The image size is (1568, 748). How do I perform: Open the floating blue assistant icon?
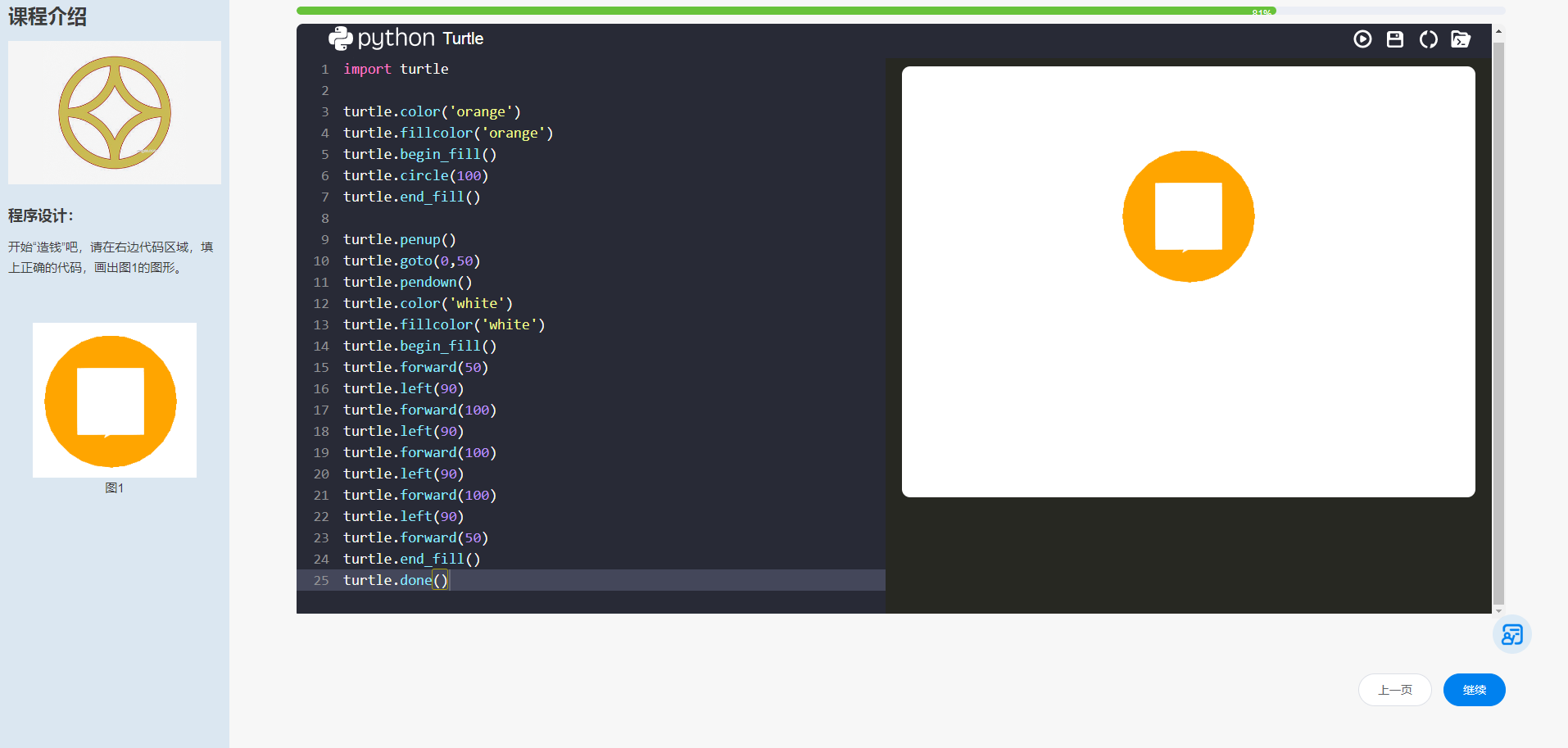[x=1511, y=634]
